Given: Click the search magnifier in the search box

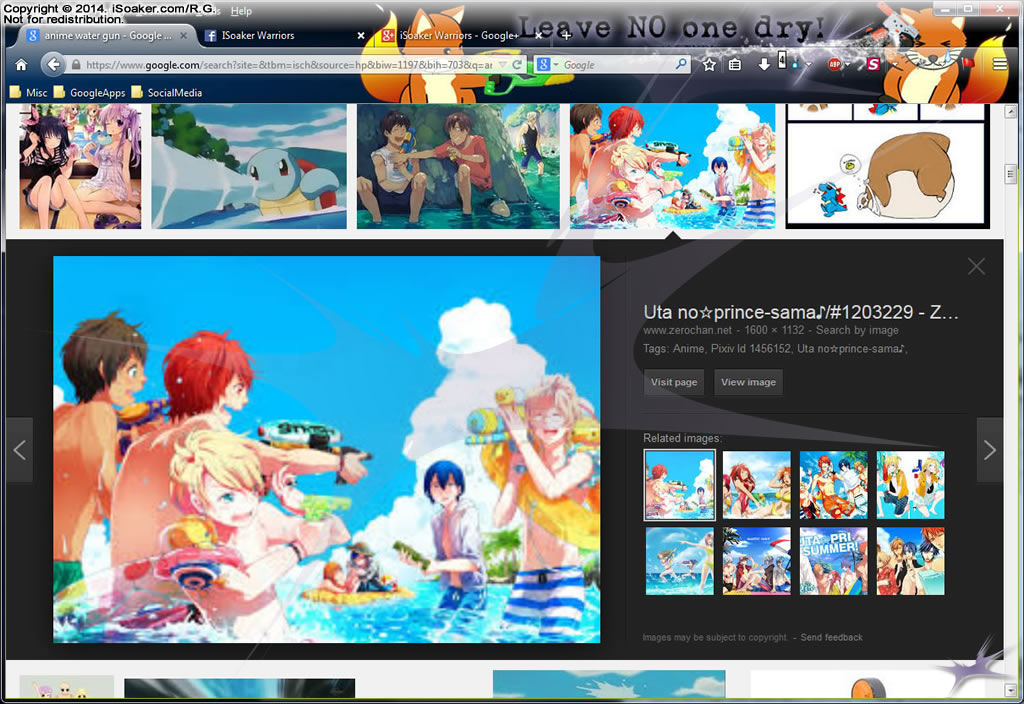Looking at the screenshot, I should pyautogui.click(x=680, y=64).
